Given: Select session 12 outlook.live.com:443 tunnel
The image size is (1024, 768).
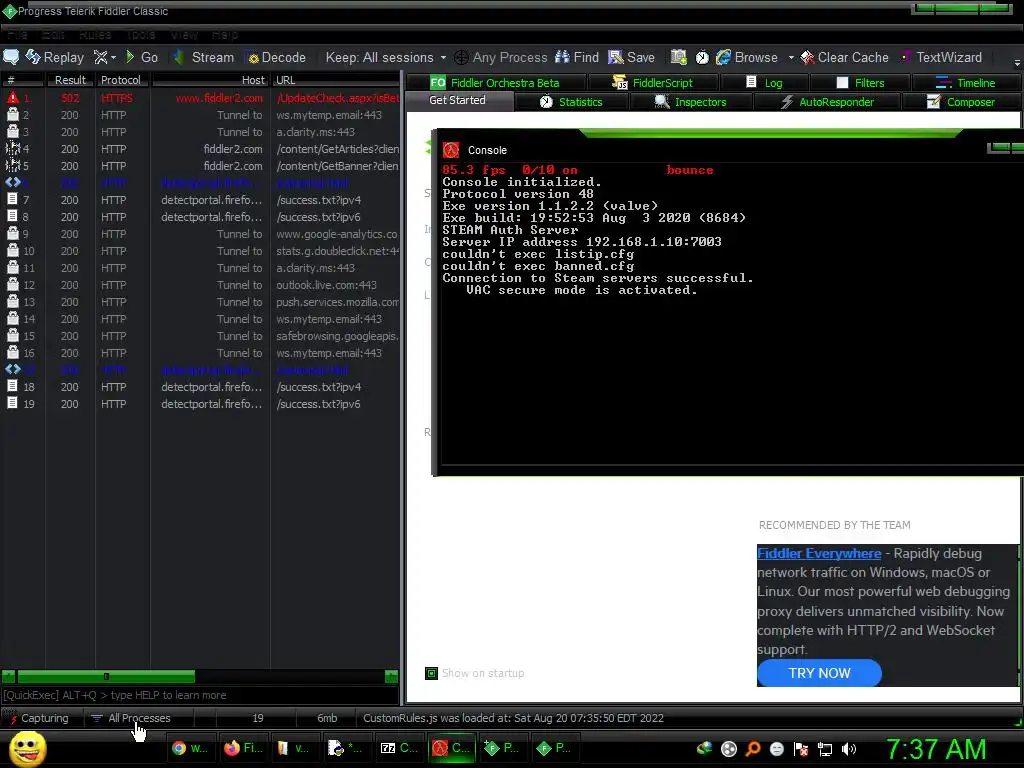Looking at the screenshot, I should 200,285.
